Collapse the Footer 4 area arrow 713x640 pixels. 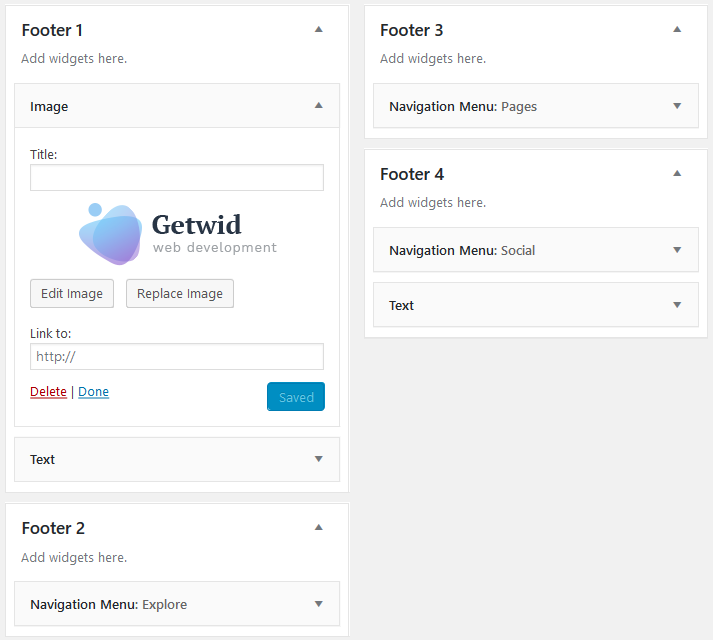click(677, 173)
